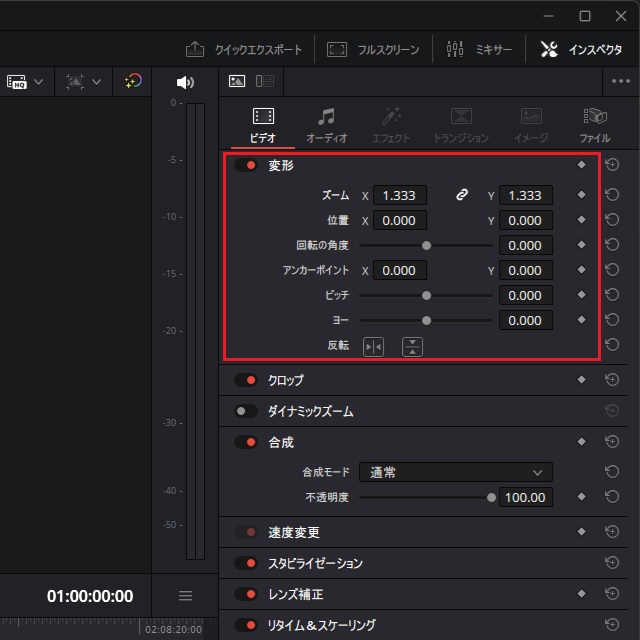Disable the 変形 toggle

246,166
